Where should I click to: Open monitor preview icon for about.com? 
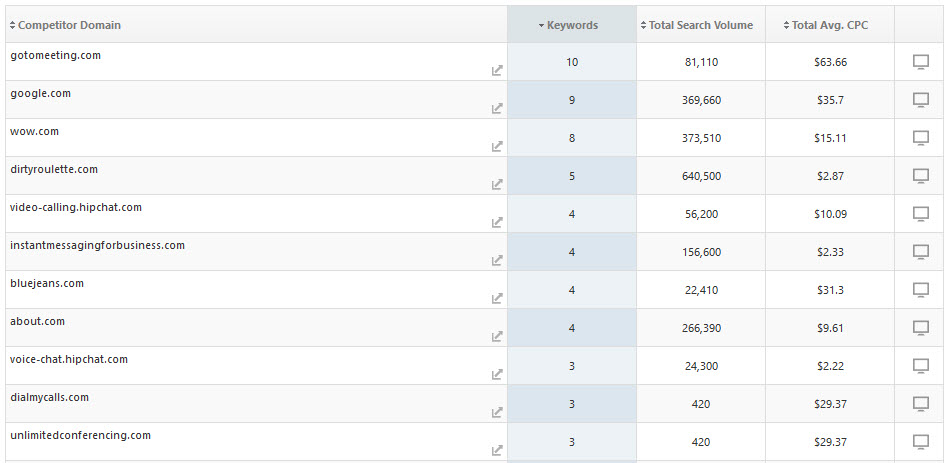(x=921, y=328)
